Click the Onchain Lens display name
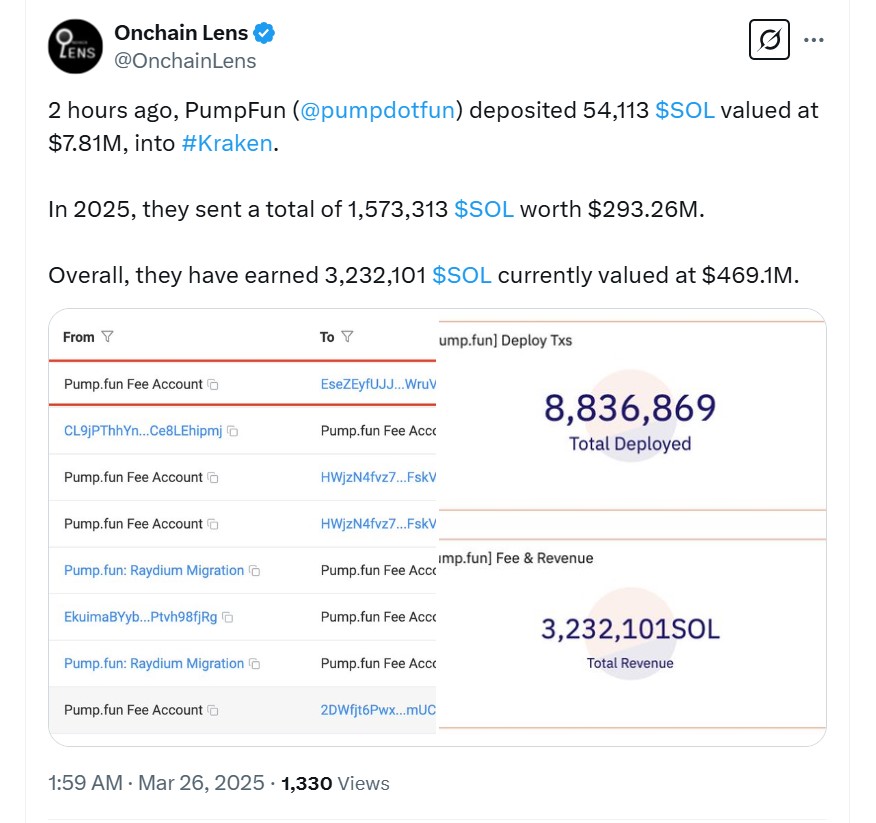This screenshot has width=876, height=823. pos(181,33)
